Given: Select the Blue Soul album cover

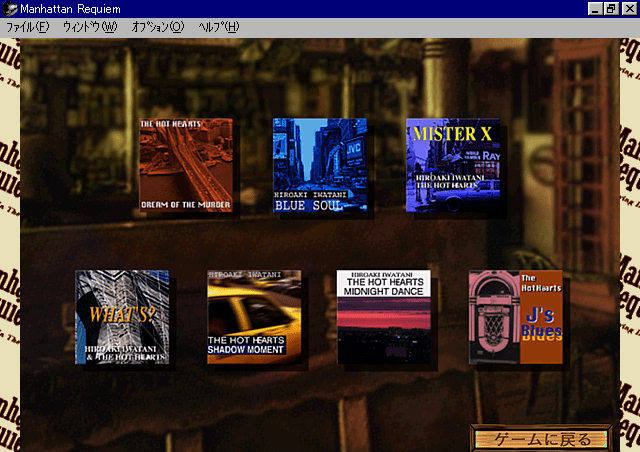Looking at the screenshot, I should 320,165.
